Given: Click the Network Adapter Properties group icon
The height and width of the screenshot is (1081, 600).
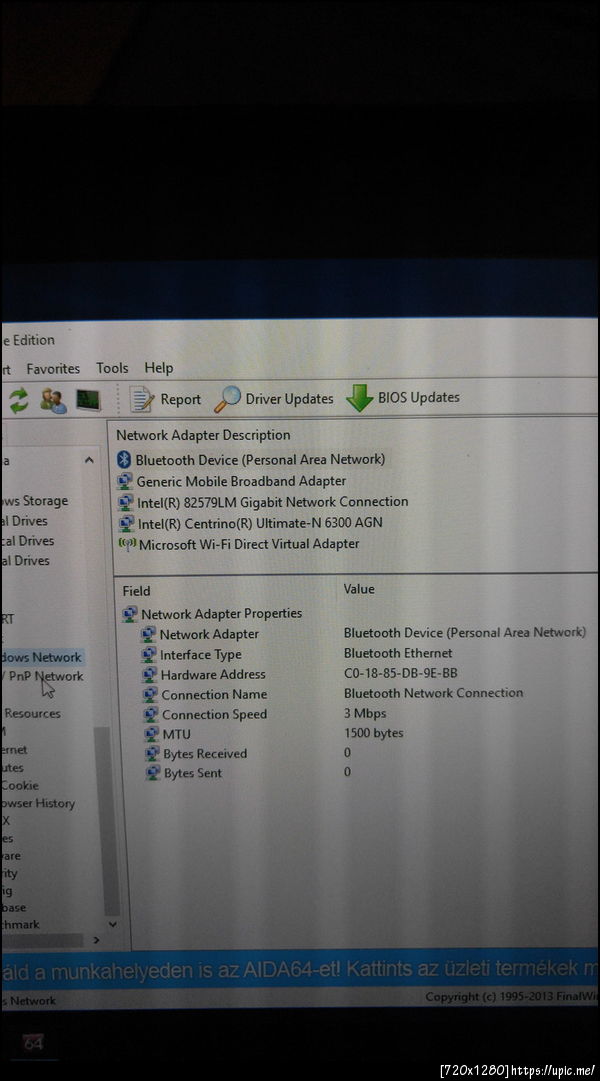Looking at the screenshot, I should 130,614.
